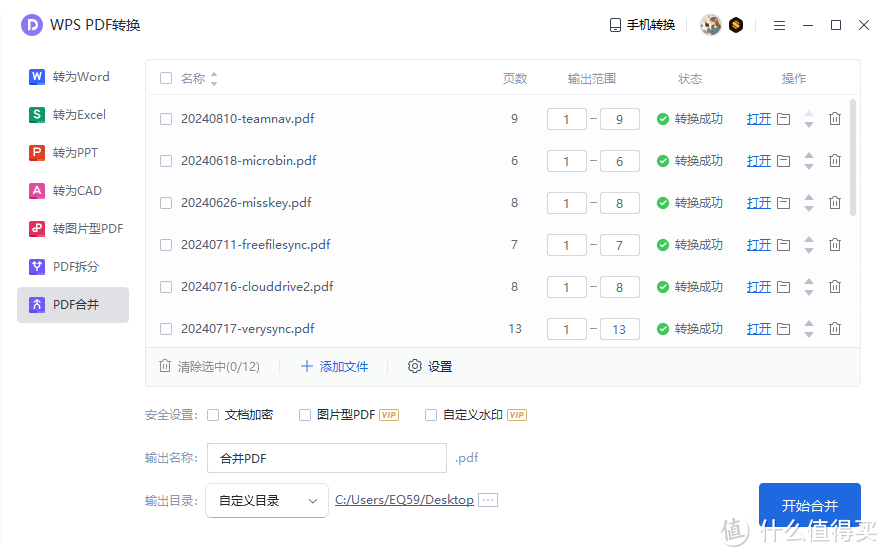Reorder 20240711-freefilesync.pdf with arrows
Image resolution: width=887 pixels, height=557 pixels.
[x=809, y=245]
